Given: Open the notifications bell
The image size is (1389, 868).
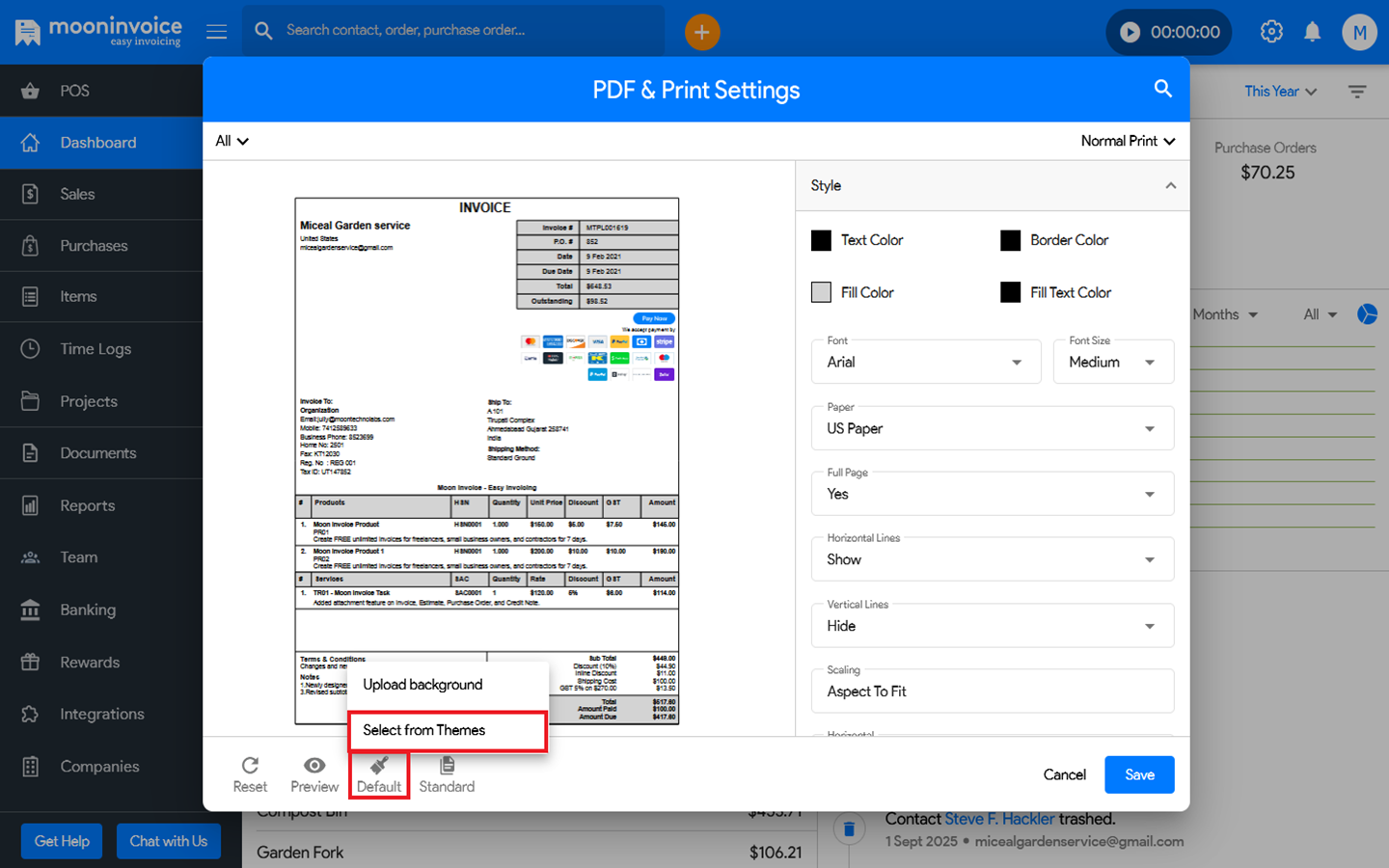Looking at the screenshot, I should tap(1312, 32).
